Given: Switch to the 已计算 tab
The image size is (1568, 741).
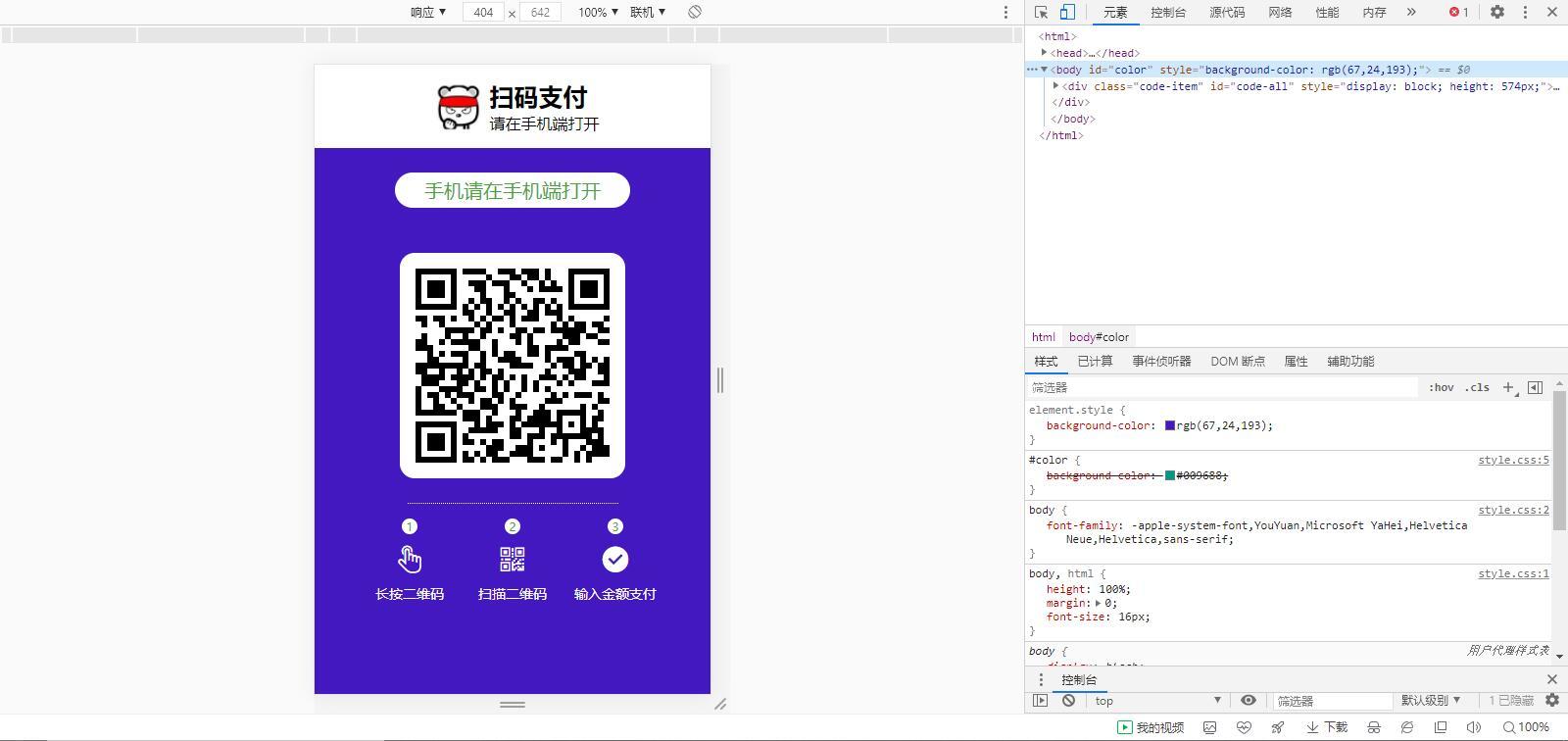Looking at the screenshot, I should coord(1095,362).
